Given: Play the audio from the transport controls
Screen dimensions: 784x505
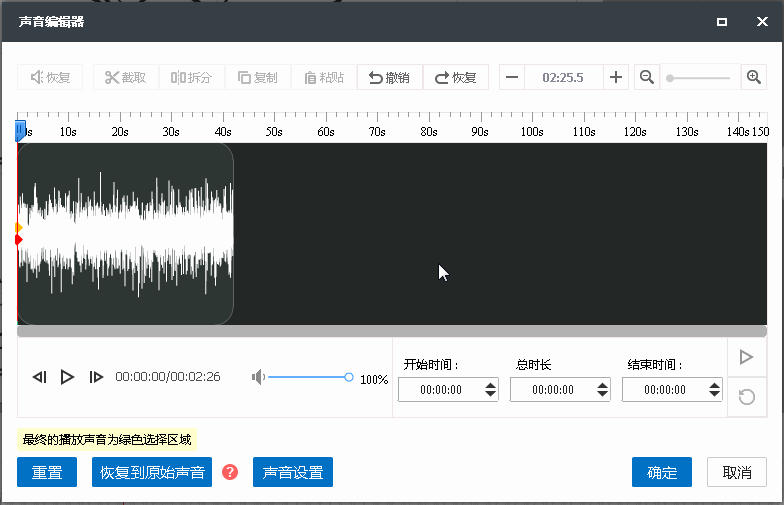Looking at the screenshot, I should tap(67, 377).
